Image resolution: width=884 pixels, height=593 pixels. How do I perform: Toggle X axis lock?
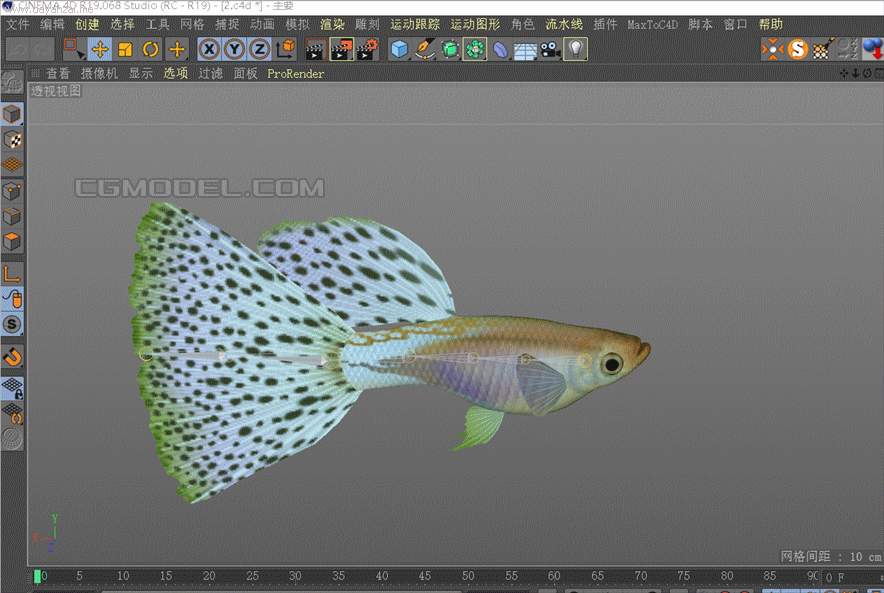208,48
